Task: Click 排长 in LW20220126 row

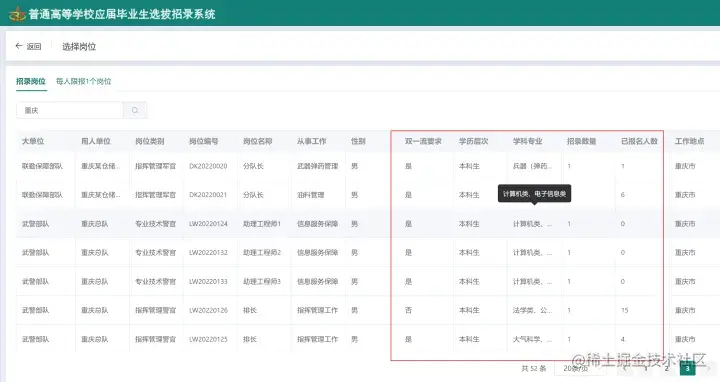Action: [250, 310]
